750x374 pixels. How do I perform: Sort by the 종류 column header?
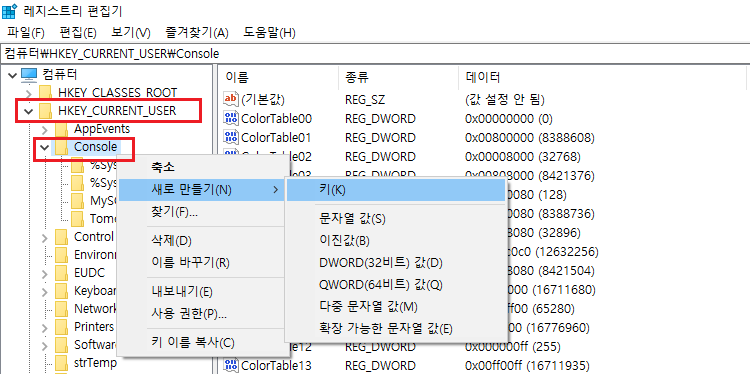(x=398, y=77)
